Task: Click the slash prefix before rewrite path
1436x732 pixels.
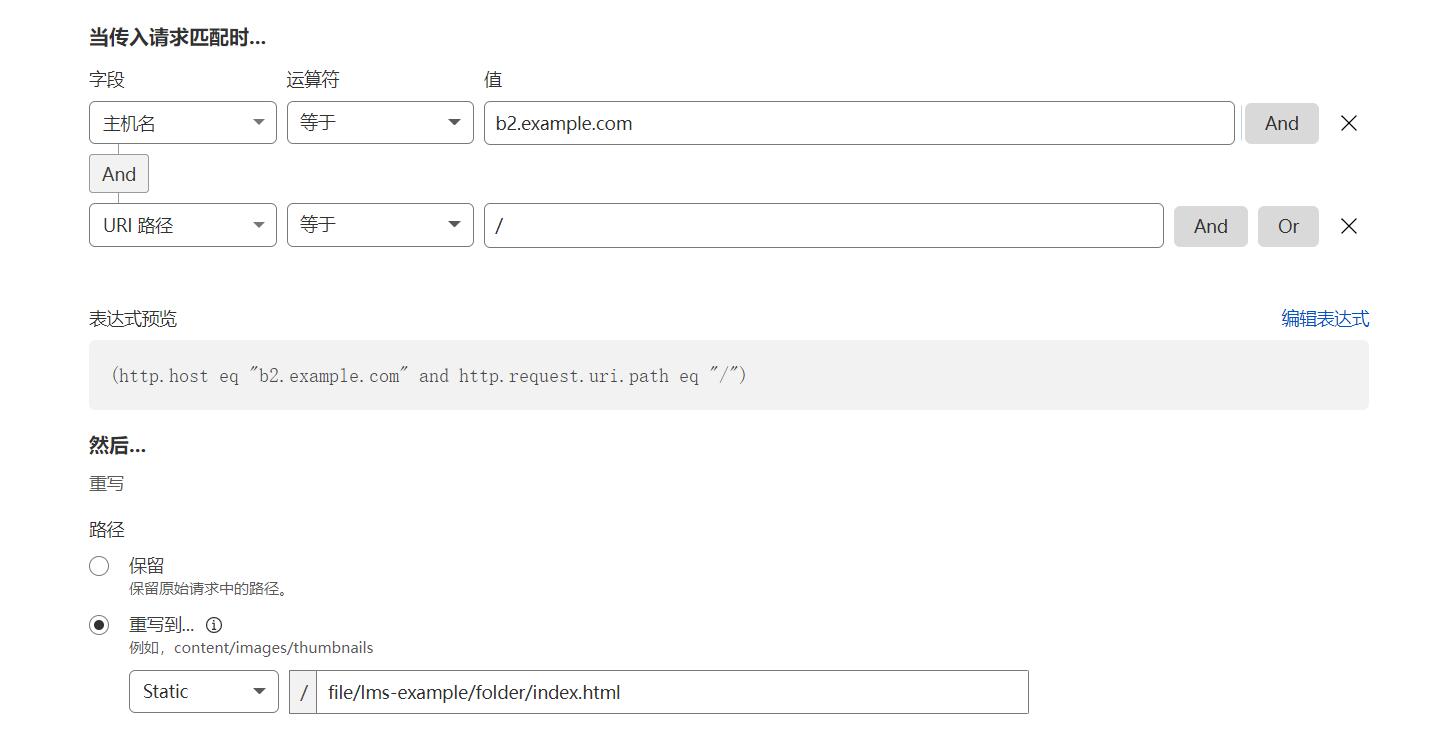Action: [303, 692]
